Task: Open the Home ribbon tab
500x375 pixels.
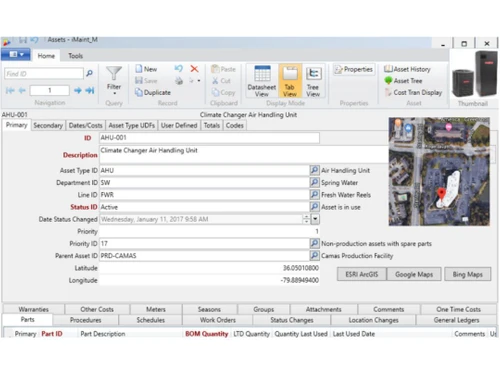Action: (x=46, y=56)
